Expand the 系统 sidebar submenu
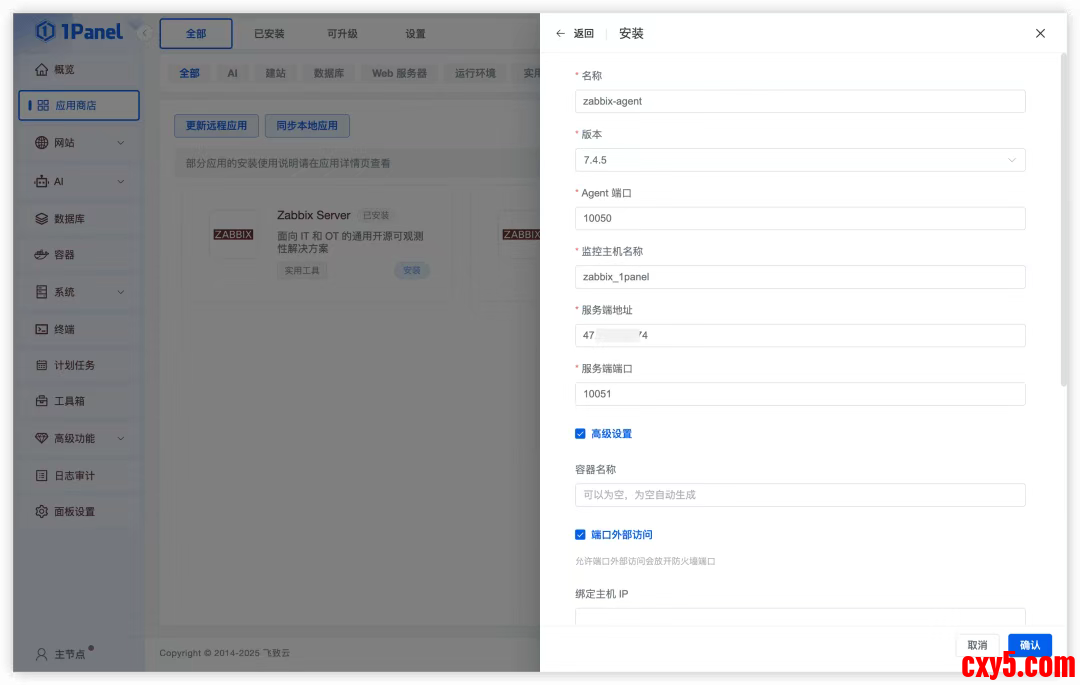Viewport: 1080px width, 685px height. coord(120,292)
